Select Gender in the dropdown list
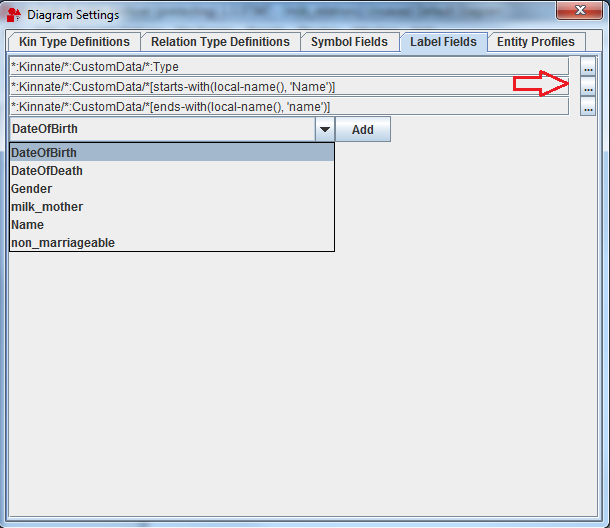The image size is (610, 528). coord(172,189)
